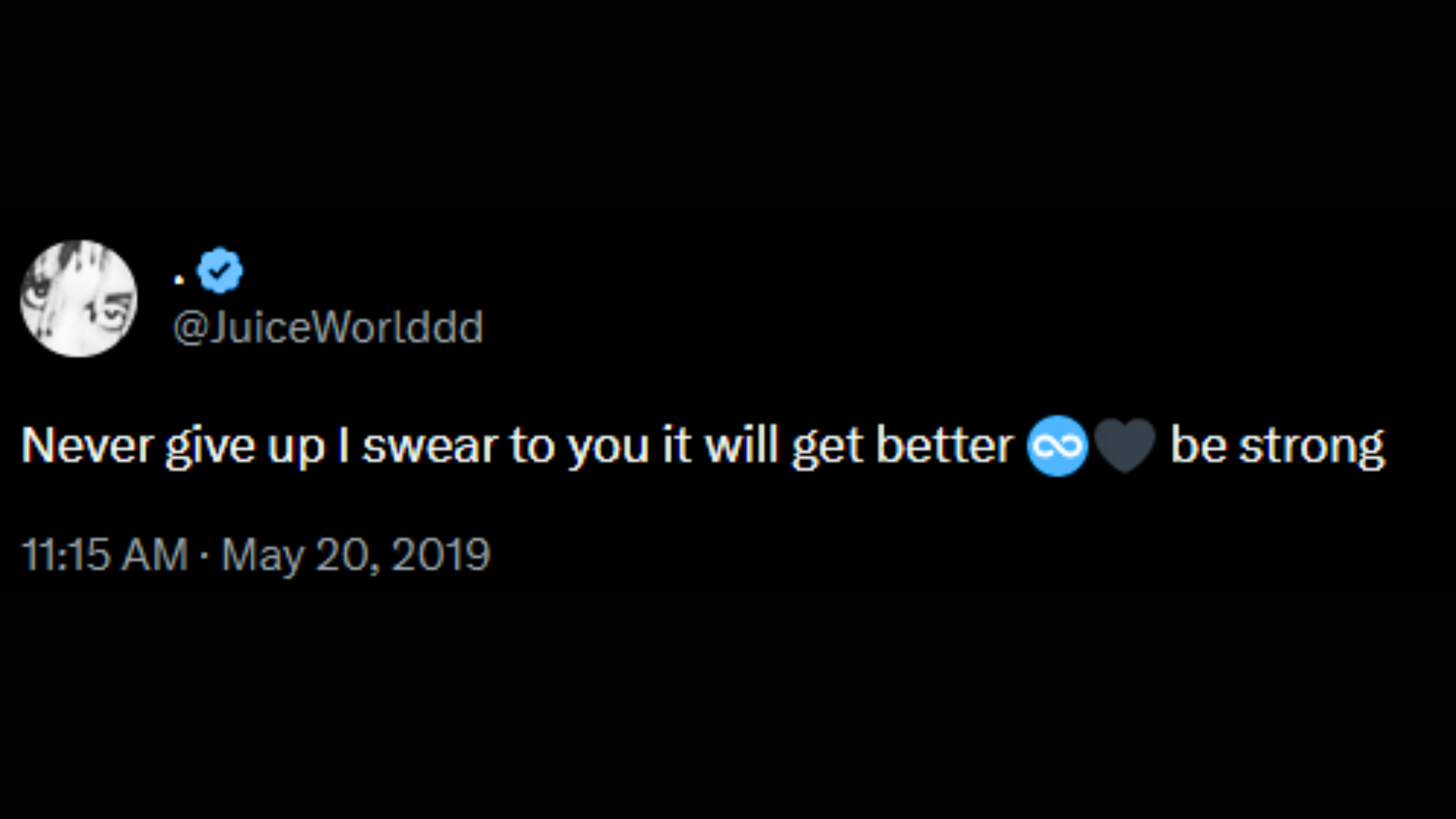Click the black heart emoji

click(x=1124, y=446)
